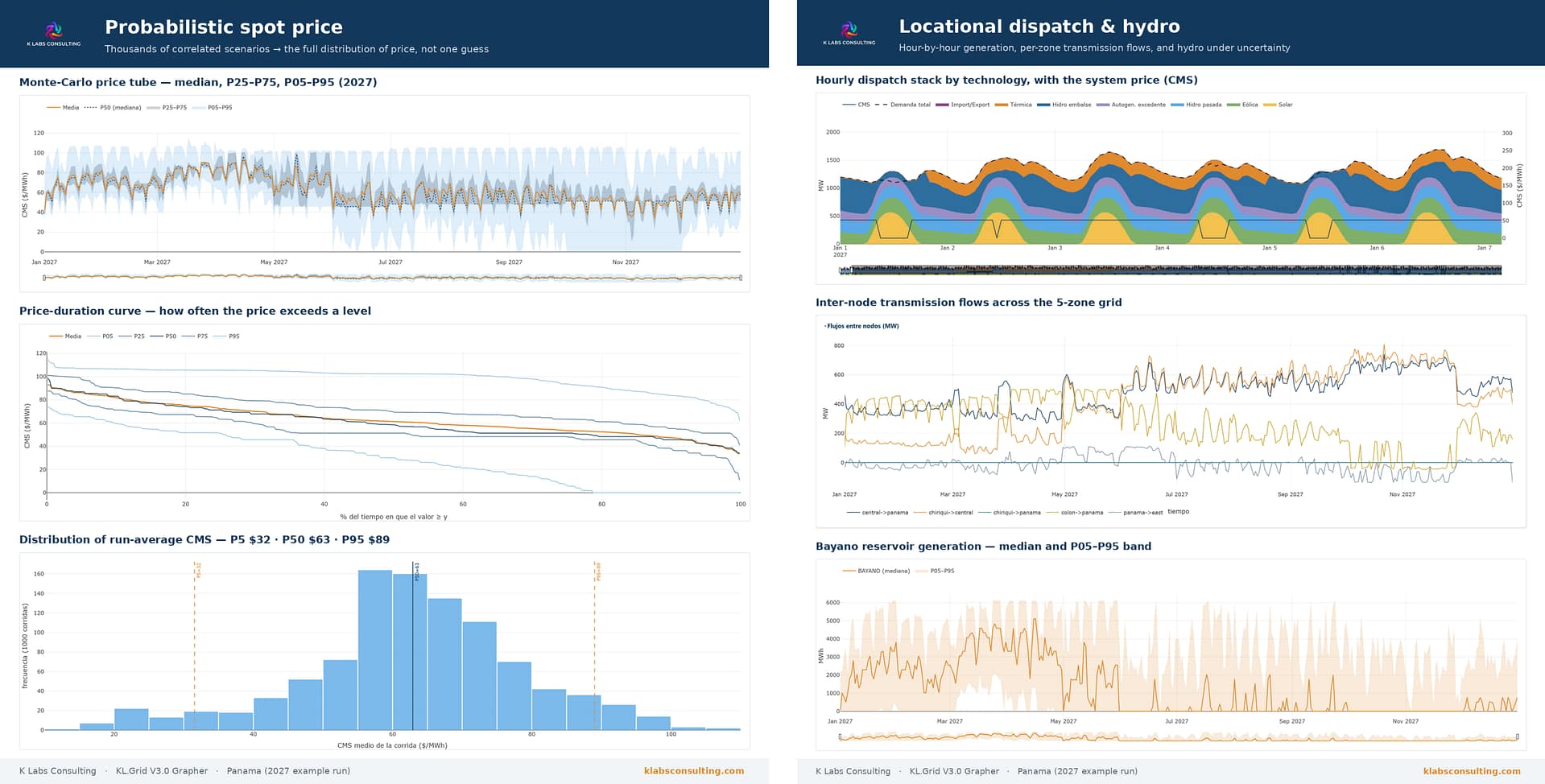Toggle Autogen. excedente in the dispatch legend
The width and height of the screenshot is (1545, 784).
(x=1131, y=105)
